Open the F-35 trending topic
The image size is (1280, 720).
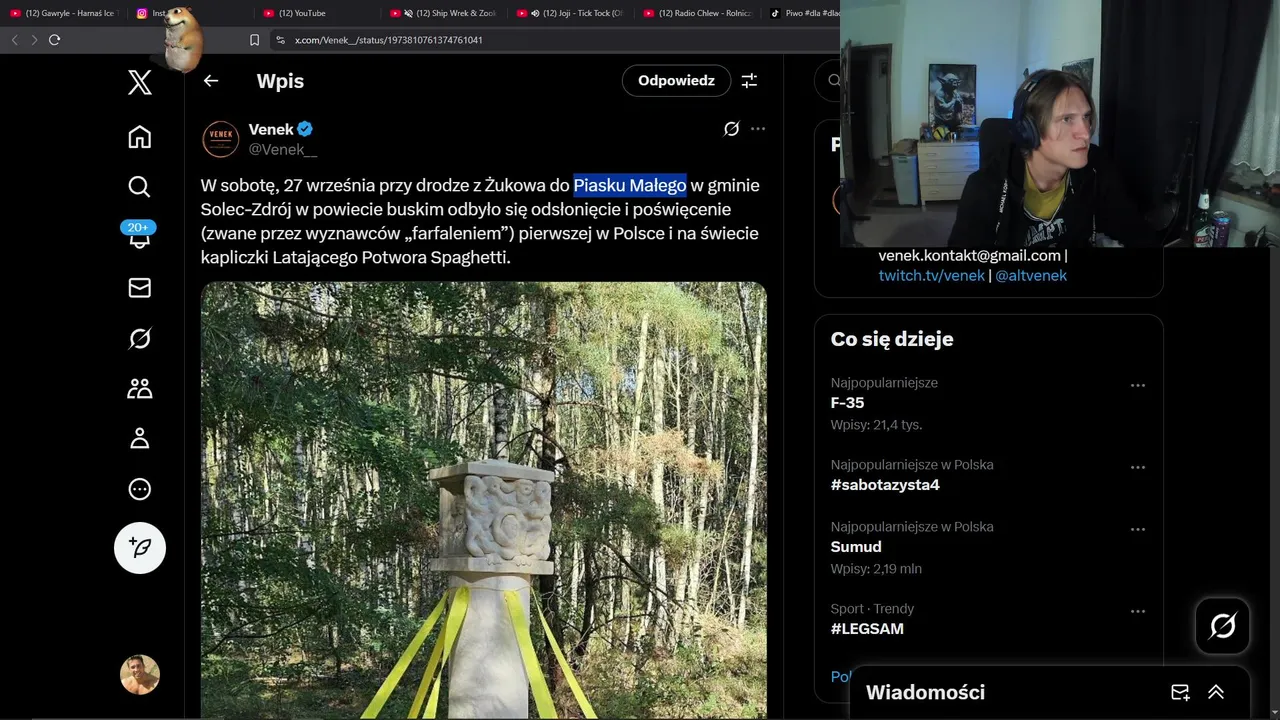coord(847,403)
